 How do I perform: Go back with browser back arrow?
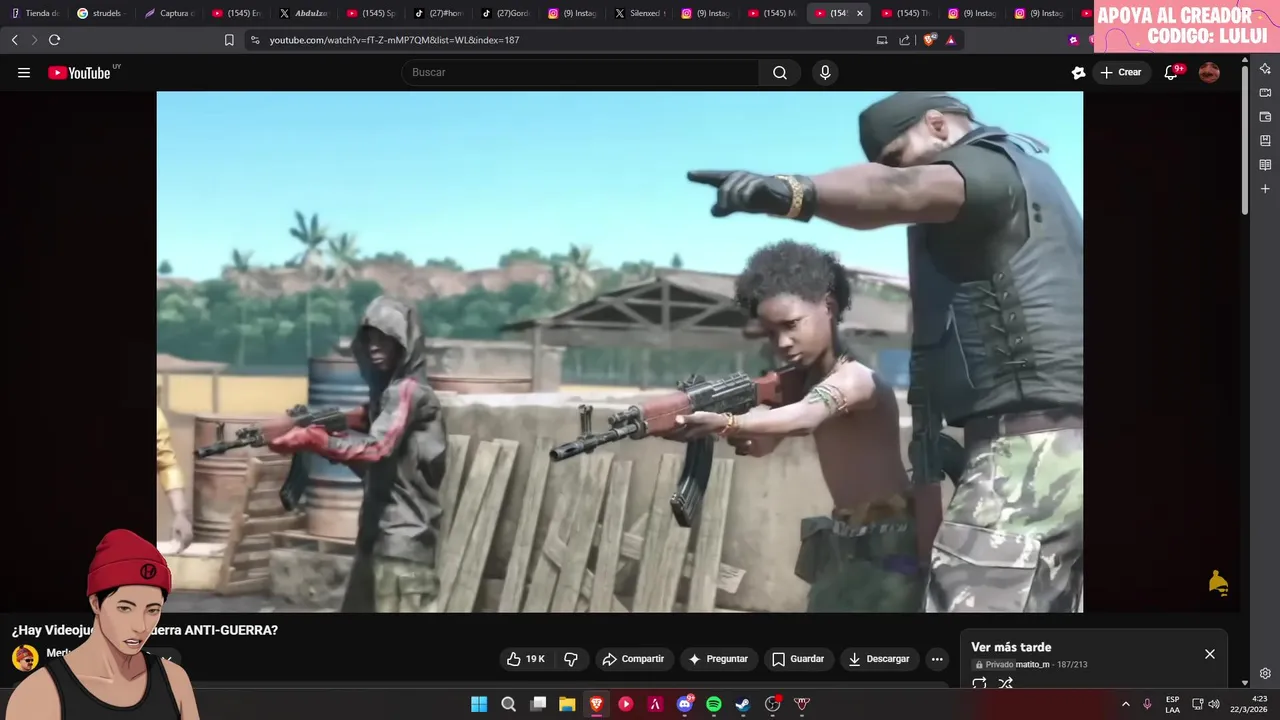[x=14, y=40]
